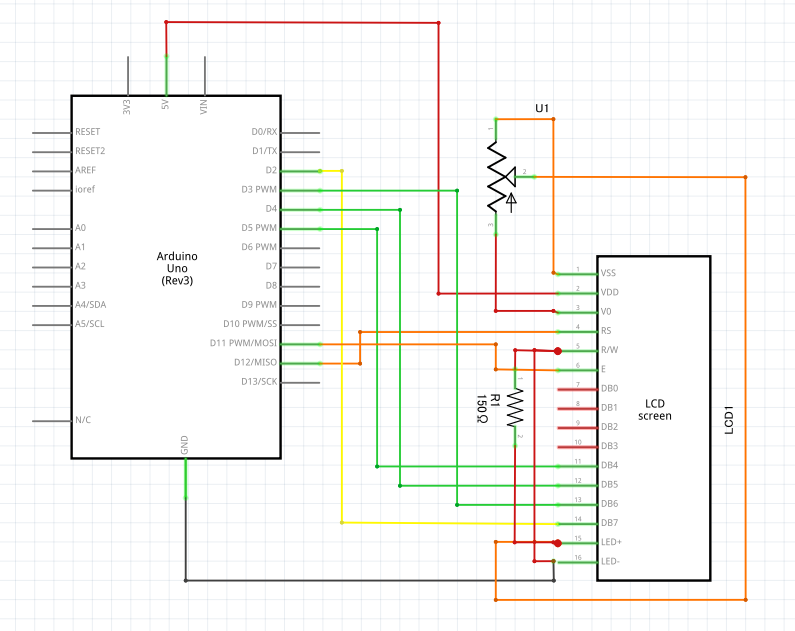Screen dimensions: 795x631
Task: Click the A2 analog pin label
Action: pyautogui.click(x=80, y=266)
